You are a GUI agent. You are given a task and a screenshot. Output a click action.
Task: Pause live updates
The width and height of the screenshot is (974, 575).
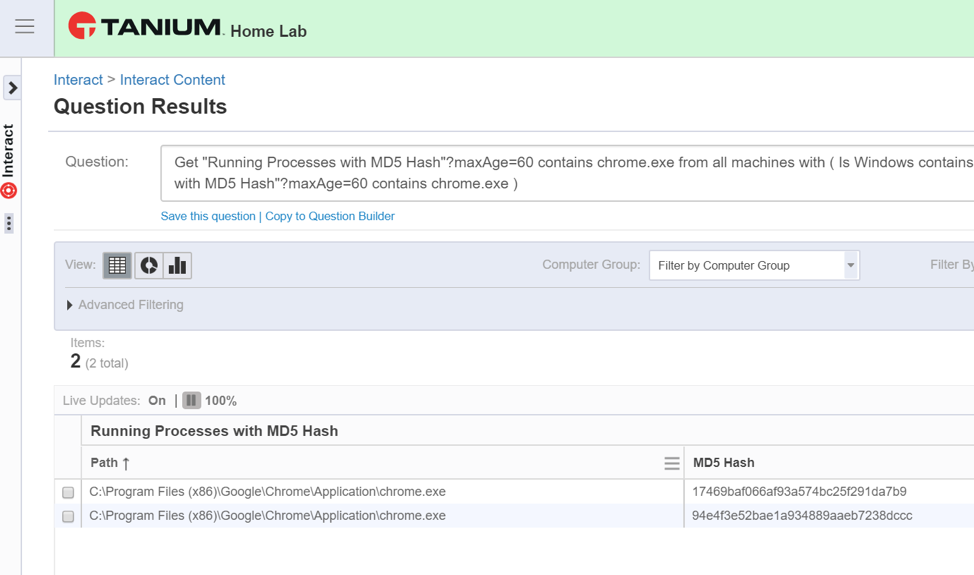coord(191,400)
